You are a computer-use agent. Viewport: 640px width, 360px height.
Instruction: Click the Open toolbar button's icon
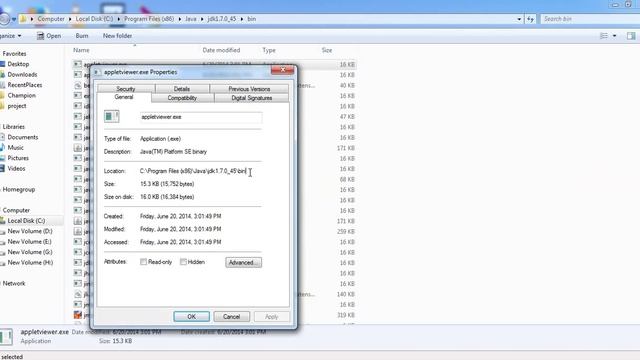coord(40,36)
